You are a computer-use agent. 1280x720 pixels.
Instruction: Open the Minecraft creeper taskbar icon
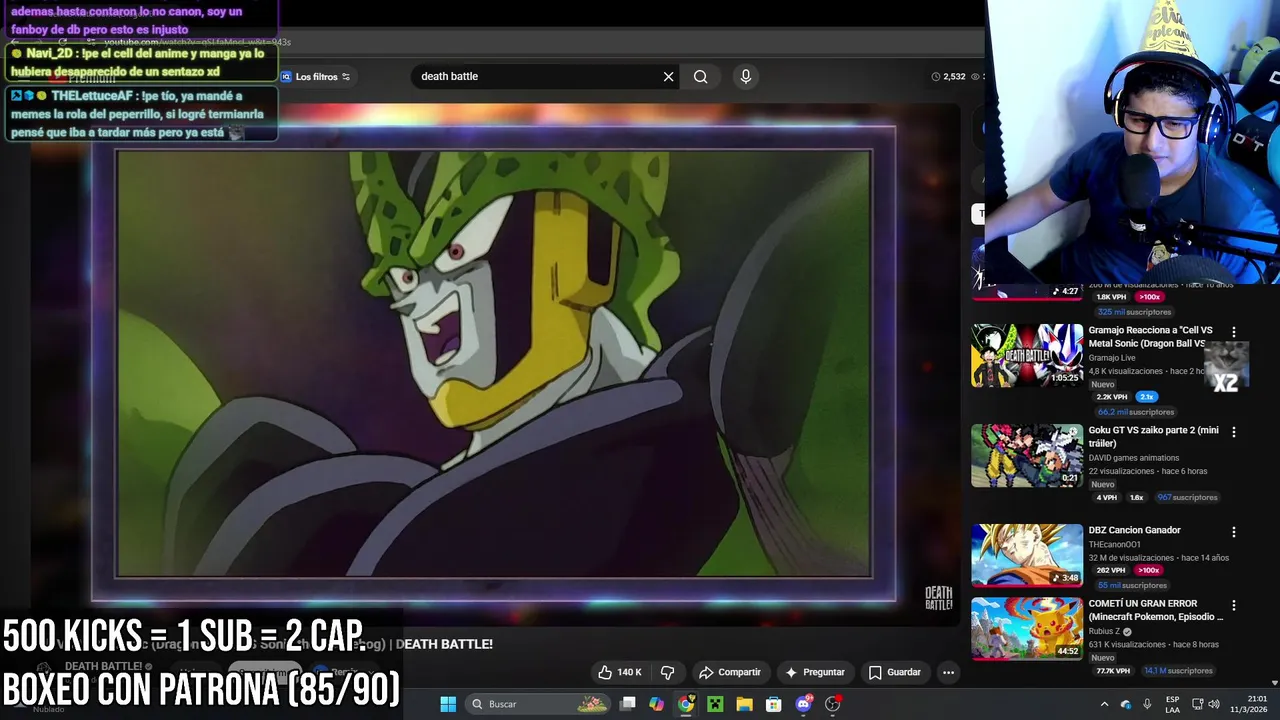tap(715, 704)
